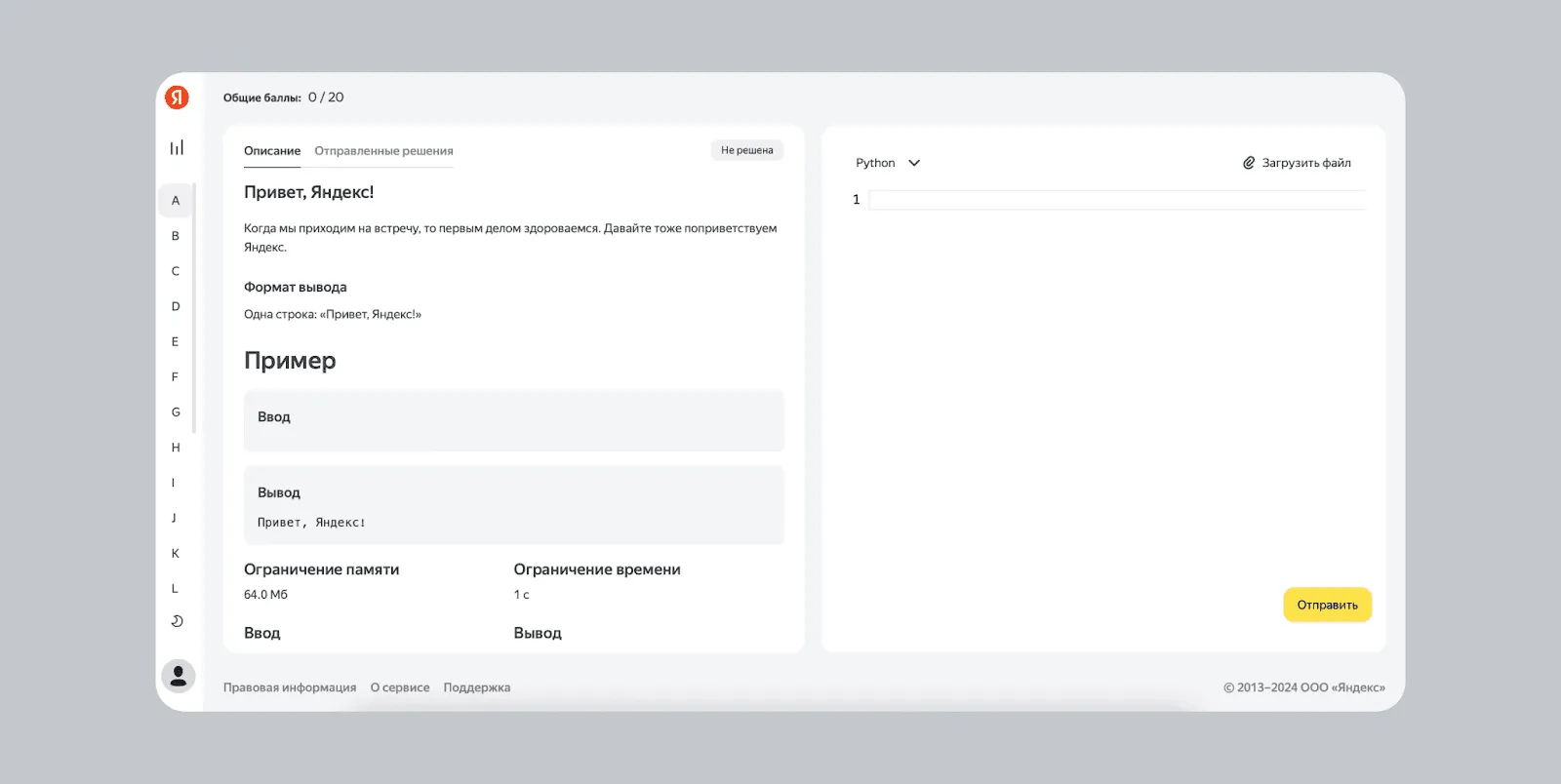Click the Ограничение времени label

tap(597, 569)
